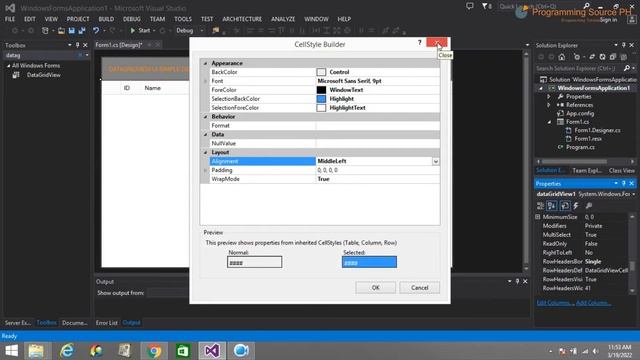Click the New Project toolbar icon
640x360 pixels.
(x=45, y=30)
